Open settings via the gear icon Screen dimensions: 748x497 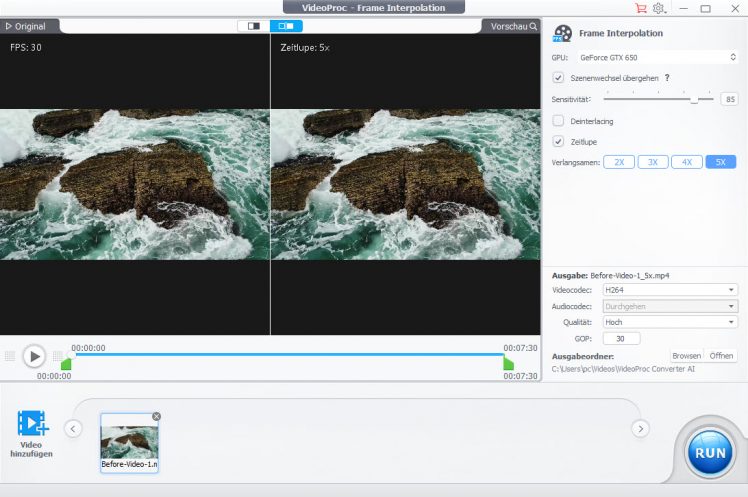click(659, 8)
